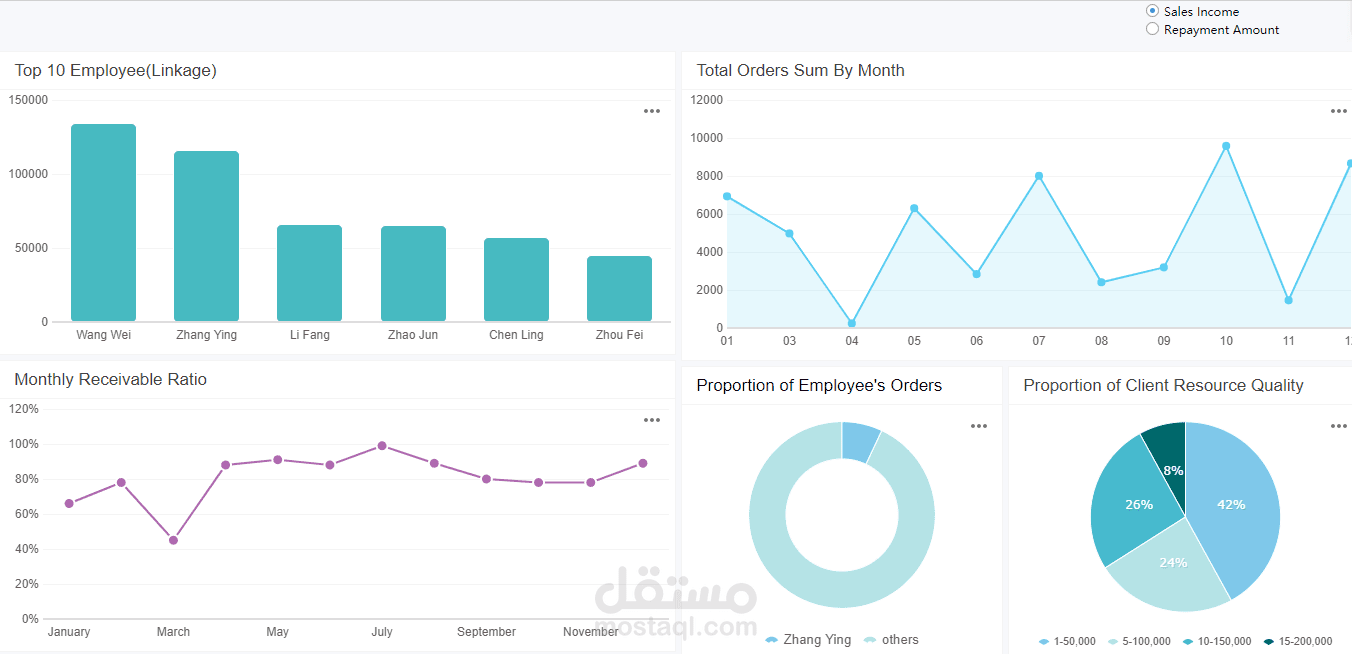Open the more options menu on Proportion of Employee's Orders chart

pyautogui.click(x=978, y=425)
